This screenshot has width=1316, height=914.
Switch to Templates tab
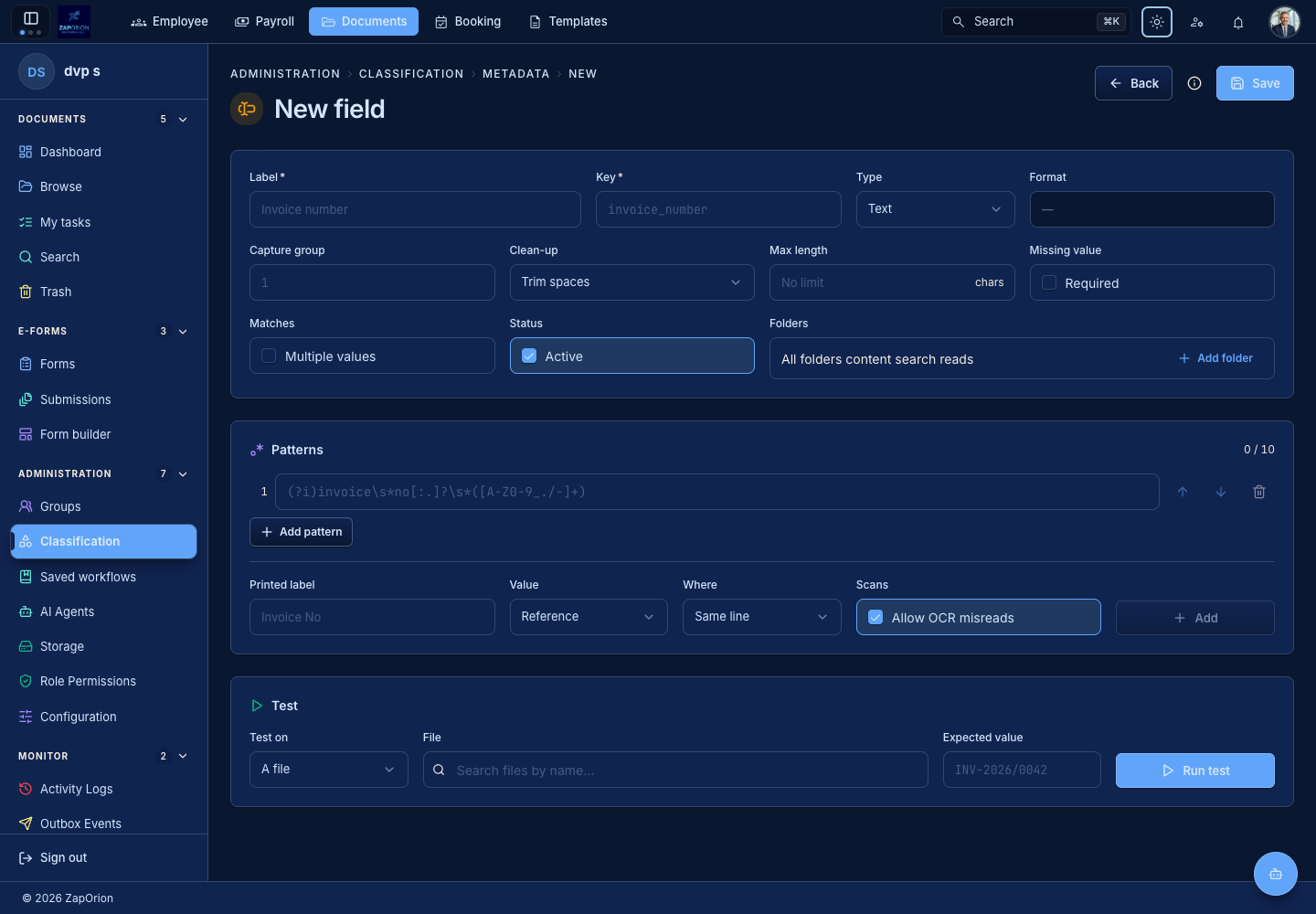tap(568, 21)
